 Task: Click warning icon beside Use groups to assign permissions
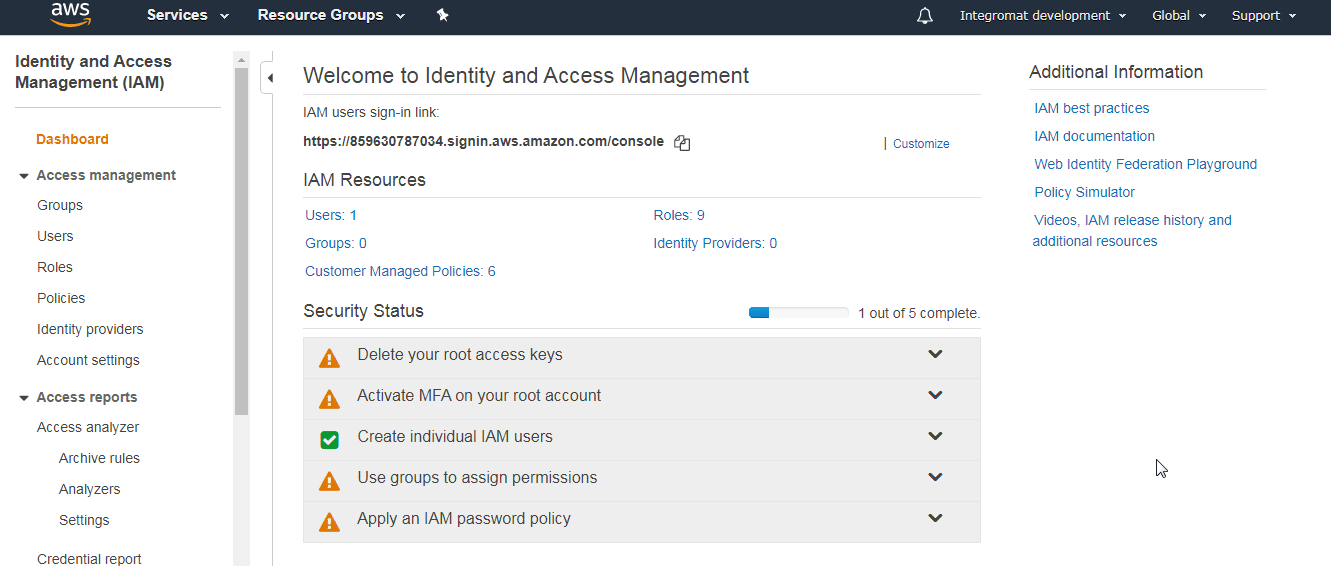click(329, 481)
